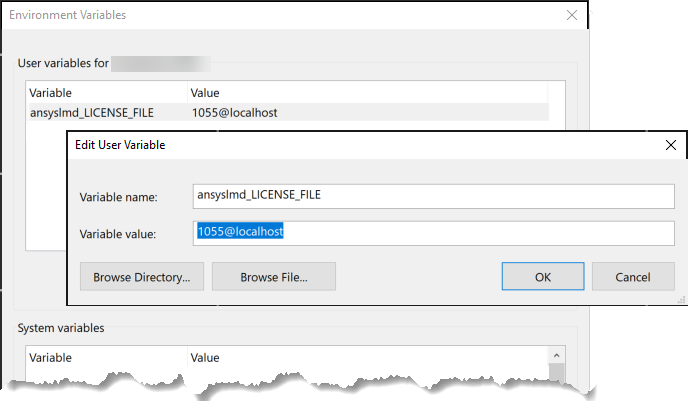Close the Environment Variables window
The image size is (688, 401).
(572, 15)
